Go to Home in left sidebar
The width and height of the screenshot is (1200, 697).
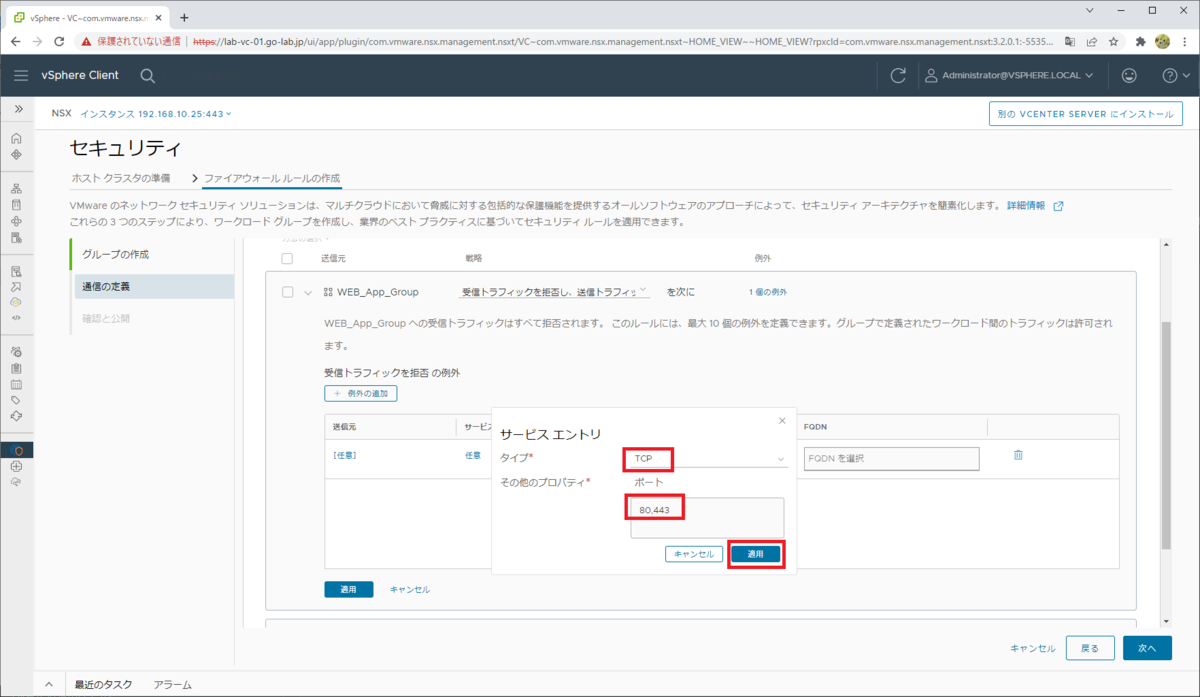16,138
